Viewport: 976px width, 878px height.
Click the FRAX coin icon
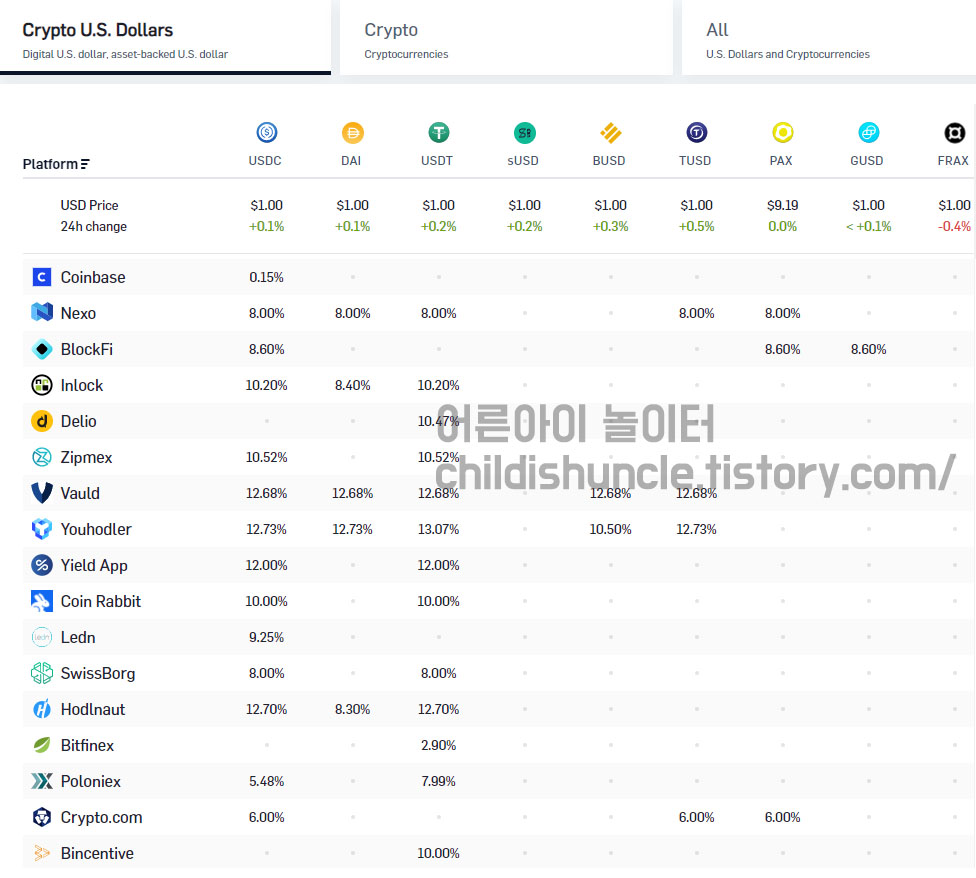[x=954, y=133]
